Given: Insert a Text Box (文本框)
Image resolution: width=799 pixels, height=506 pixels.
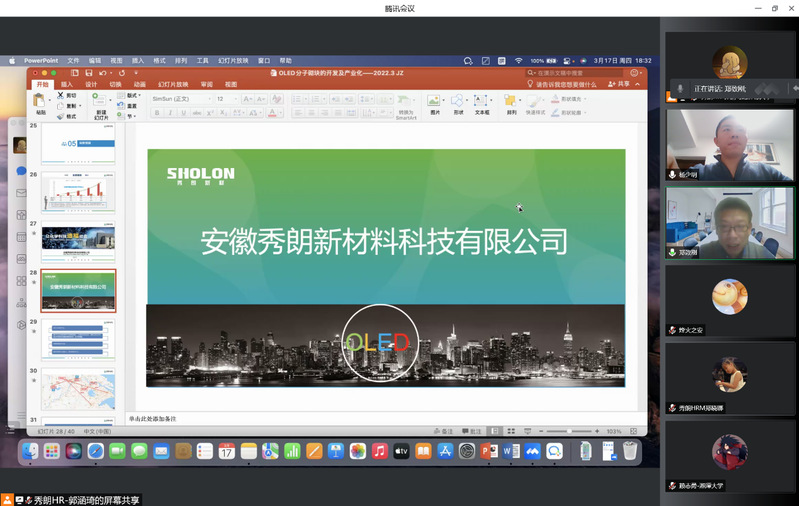Looking at the screenshot, I should [x=482, y=102].
